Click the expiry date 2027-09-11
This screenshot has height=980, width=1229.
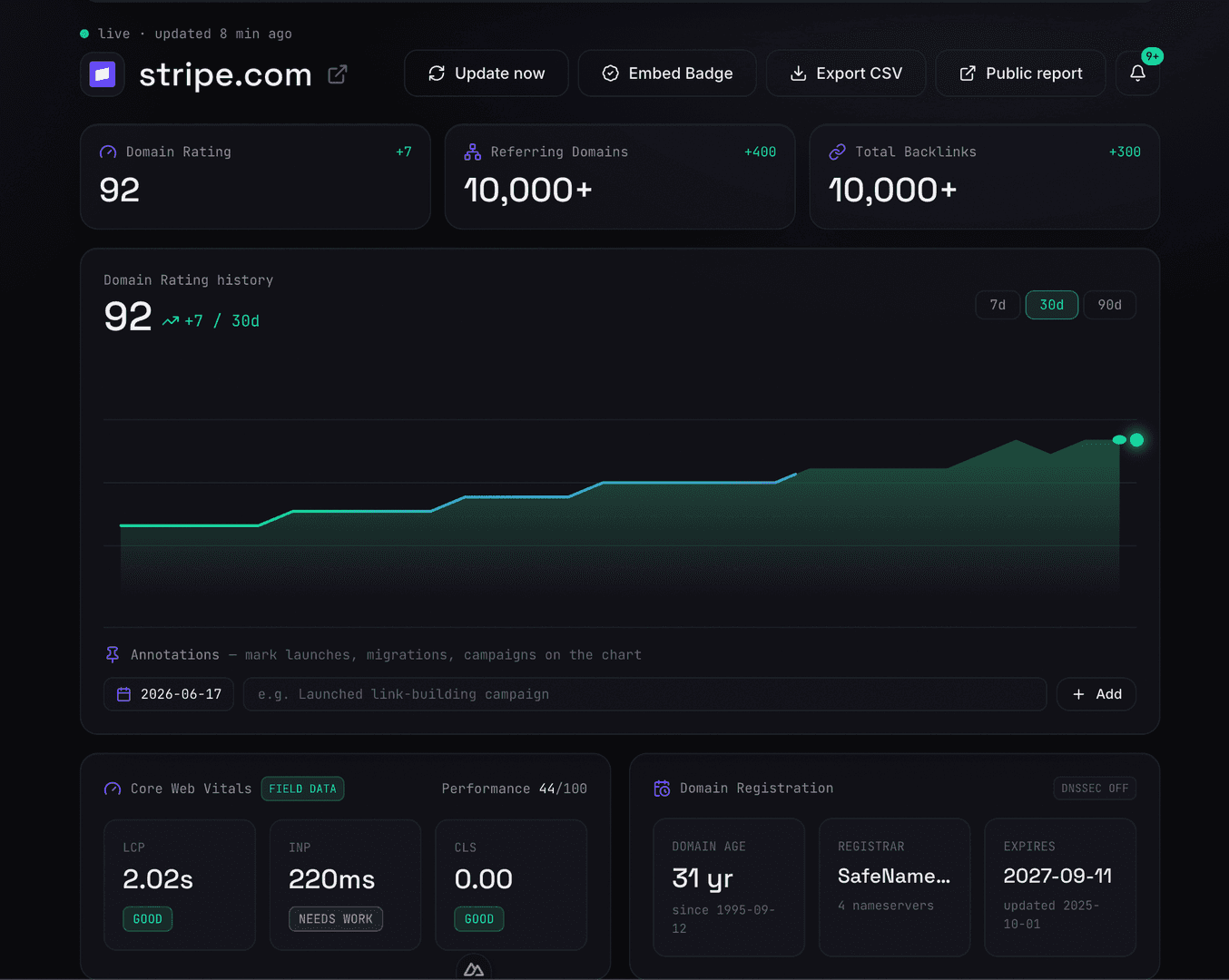(1057, 877)
